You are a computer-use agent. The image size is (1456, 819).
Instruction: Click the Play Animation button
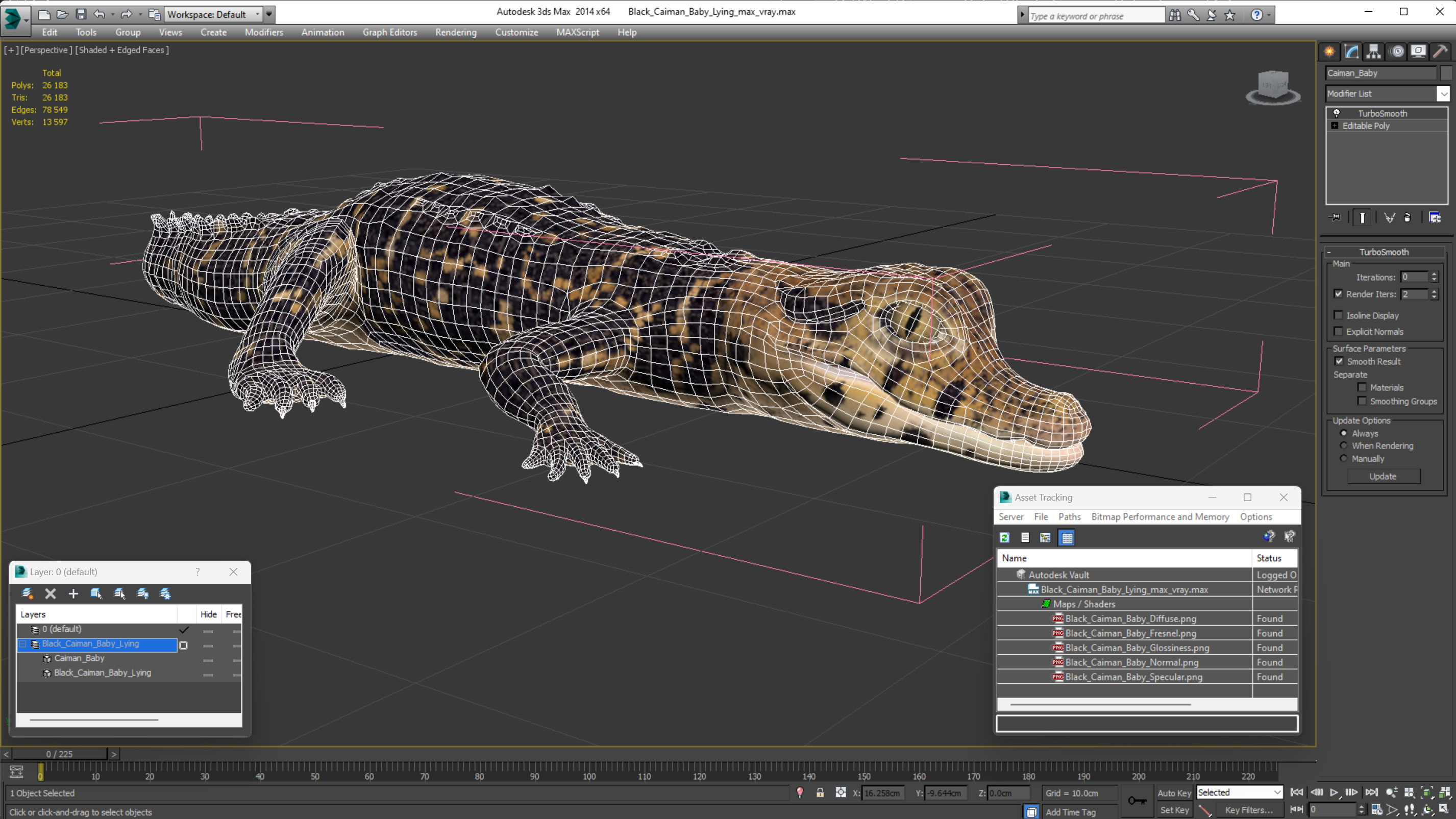tap(1334, 792)
